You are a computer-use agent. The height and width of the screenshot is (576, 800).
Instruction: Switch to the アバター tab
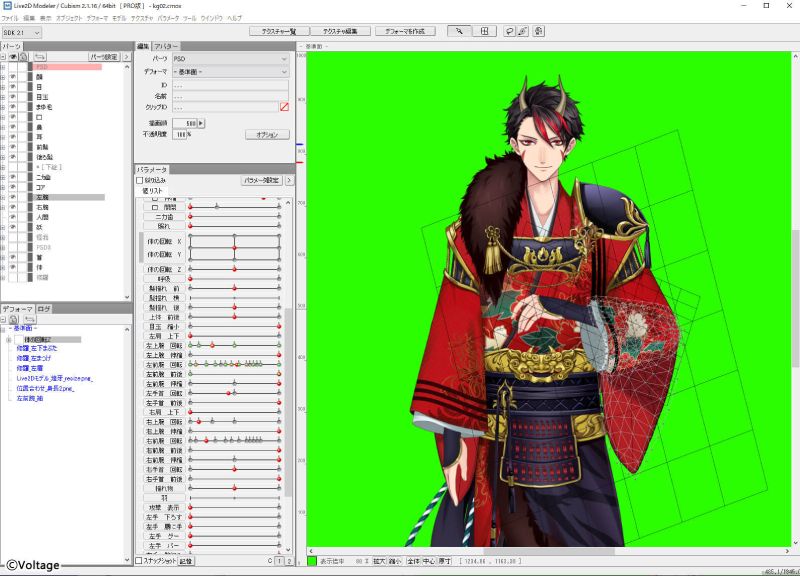click(x=165, y=46)
